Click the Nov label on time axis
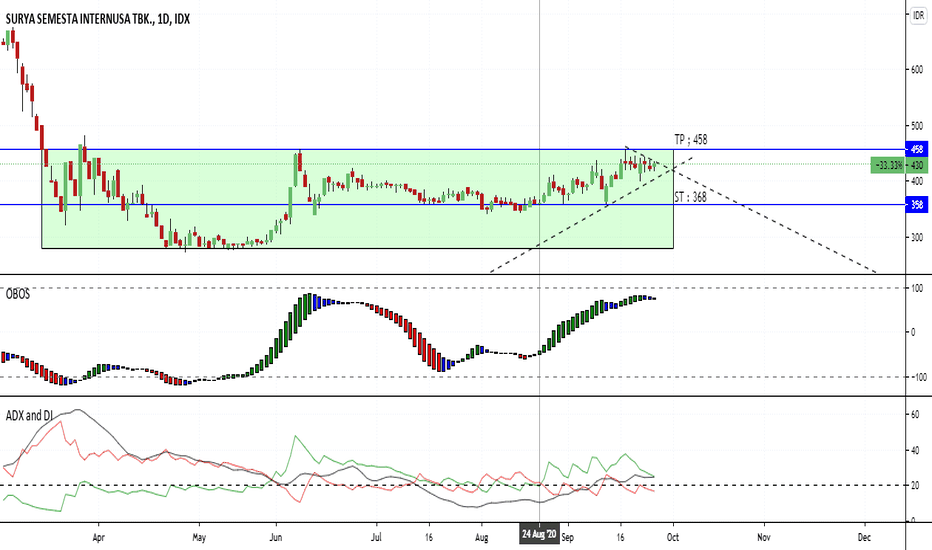This screenshot has height=550, width=932. click(764, 538)
